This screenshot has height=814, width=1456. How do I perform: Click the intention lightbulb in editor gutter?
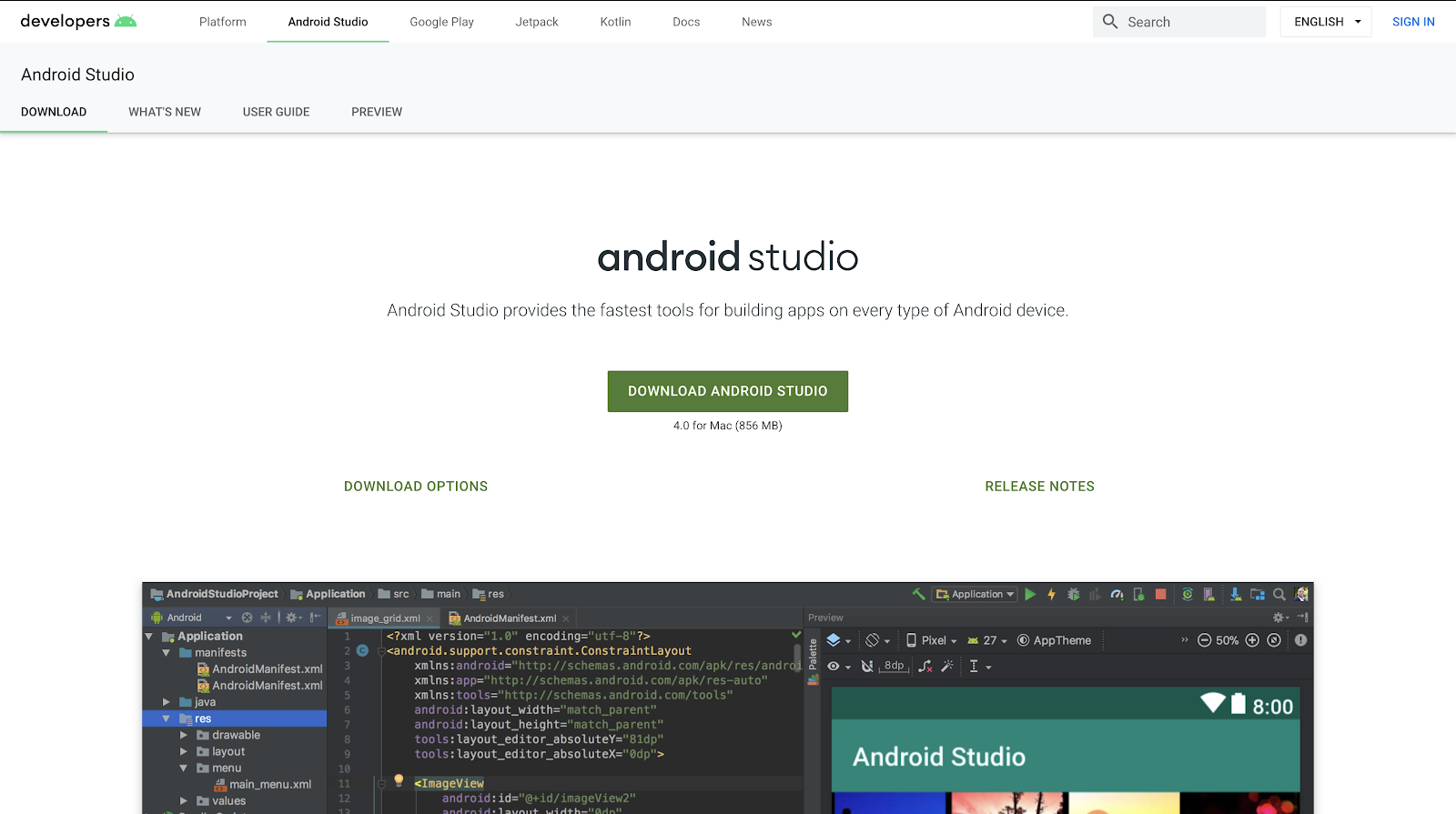pos(399,780)
